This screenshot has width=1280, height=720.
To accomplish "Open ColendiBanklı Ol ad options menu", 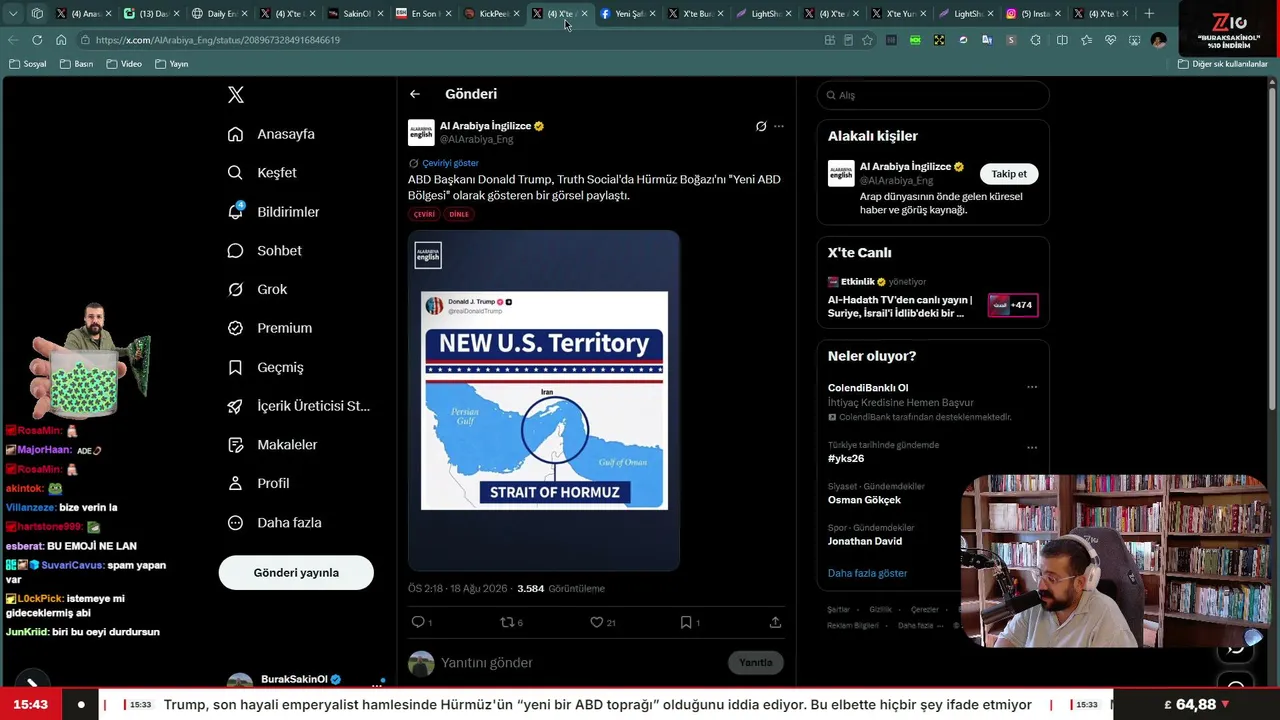I will [1032, 388].
